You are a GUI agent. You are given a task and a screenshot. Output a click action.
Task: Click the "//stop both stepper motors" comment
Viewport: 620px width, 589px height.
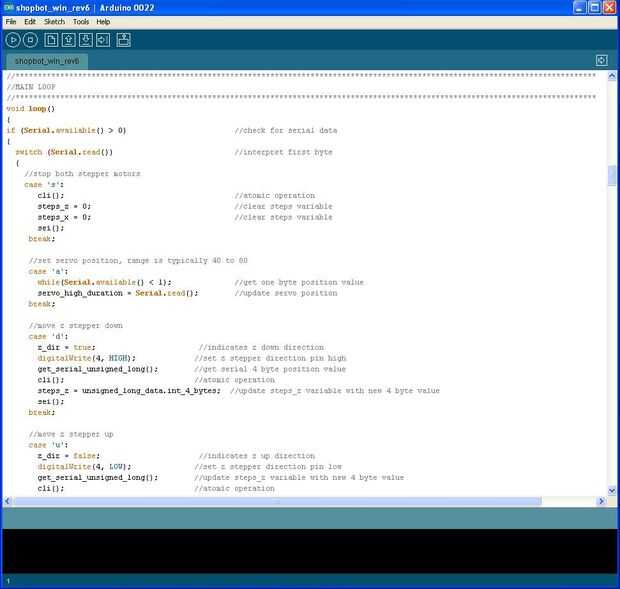[82, 174]
